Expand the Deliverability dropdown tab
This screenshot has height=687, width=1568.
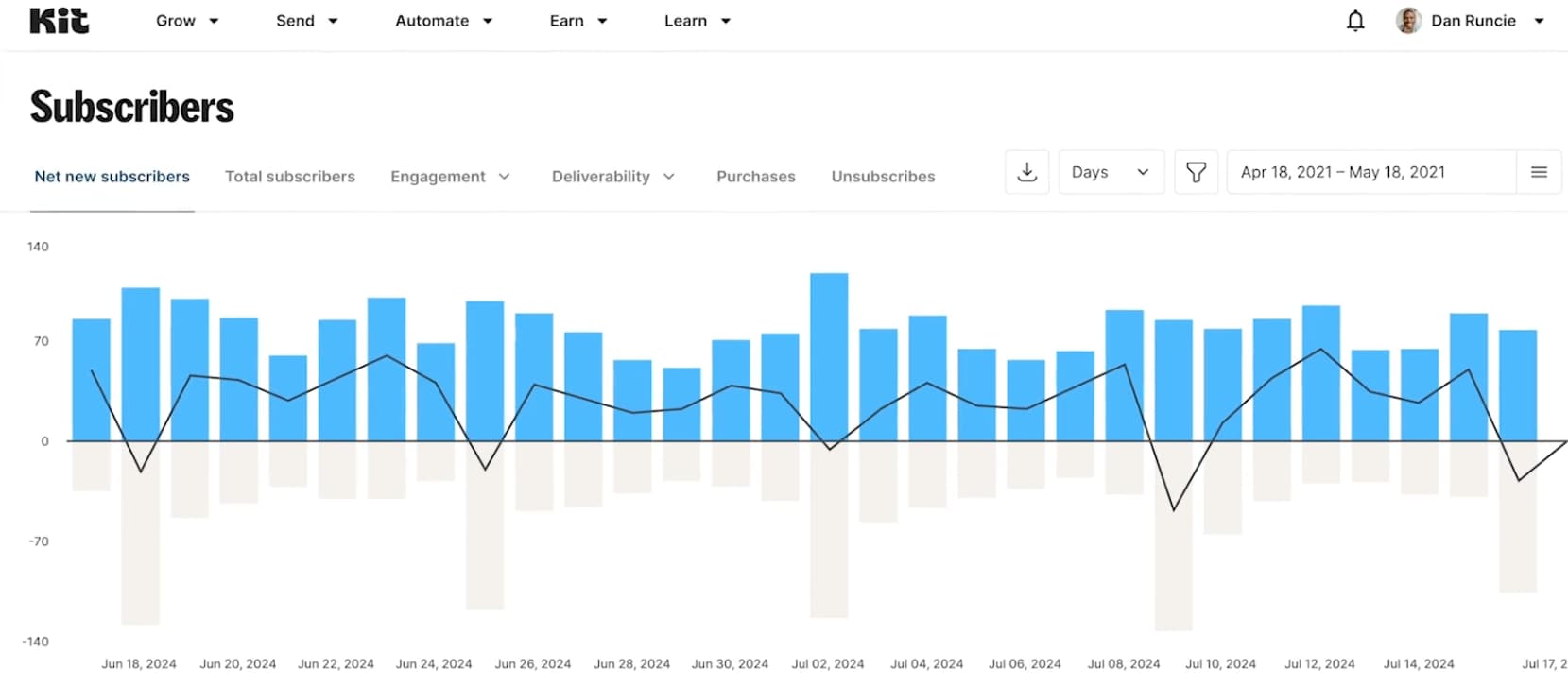pyautogui.click(x=613, y=177)
